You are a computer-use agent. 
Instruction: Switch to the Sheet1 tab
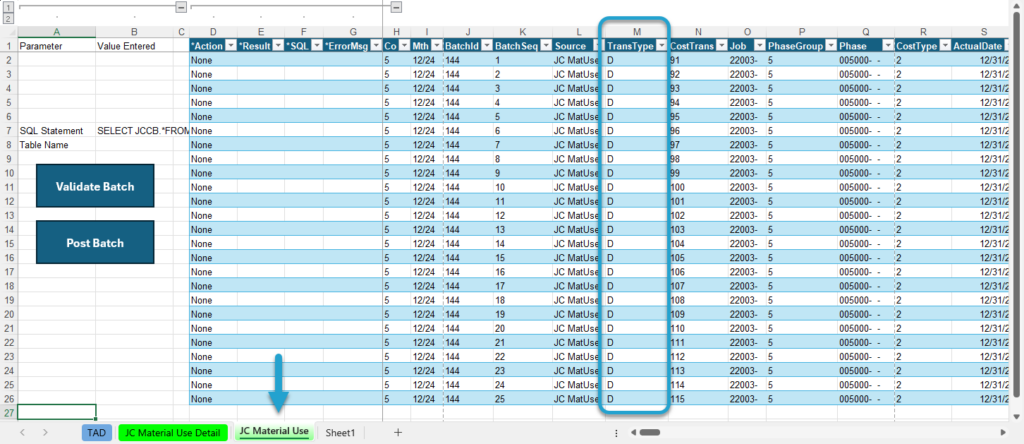[340, 432]
